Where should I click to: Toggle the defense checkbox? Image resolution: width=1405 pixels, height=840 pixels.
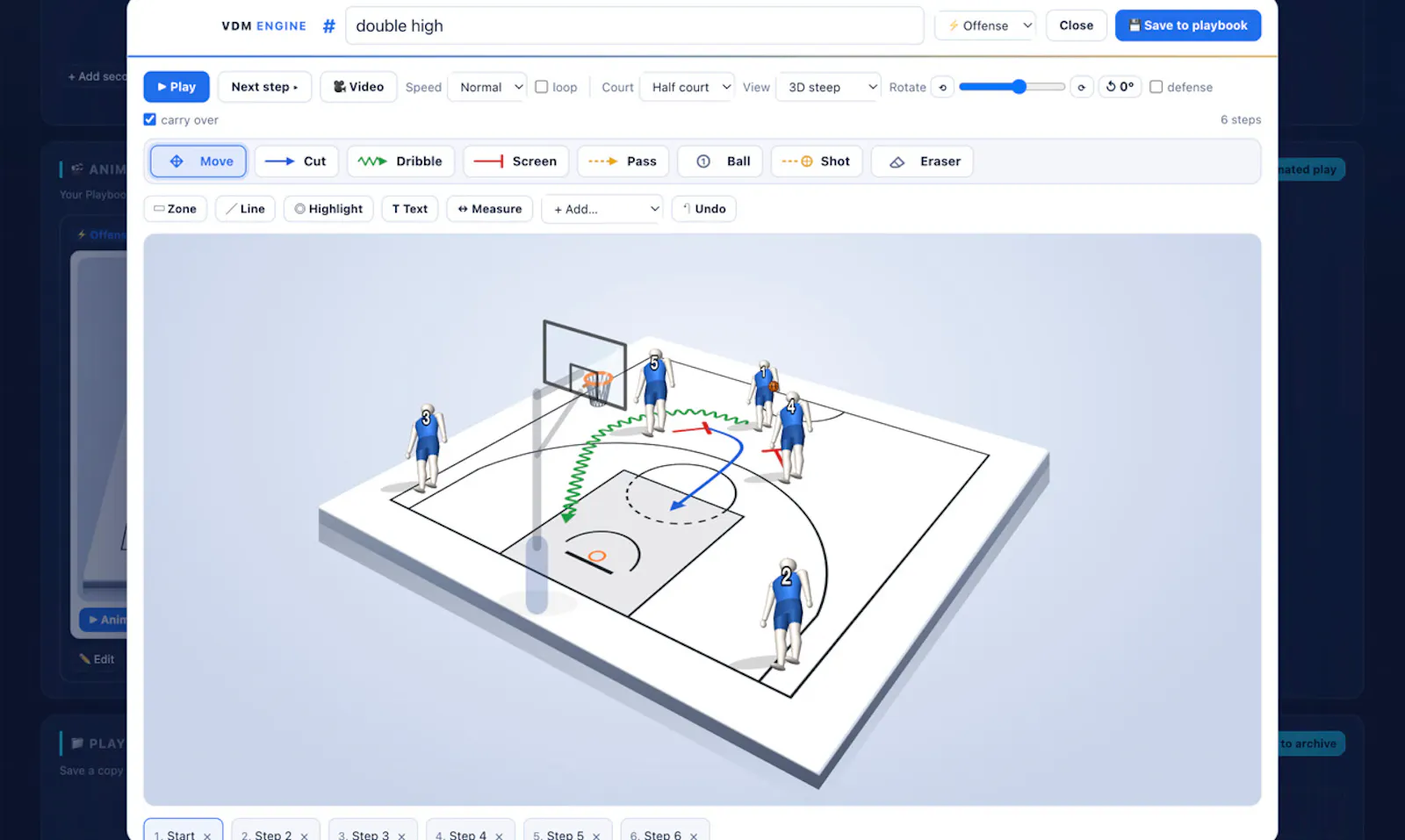[1156, 87]
